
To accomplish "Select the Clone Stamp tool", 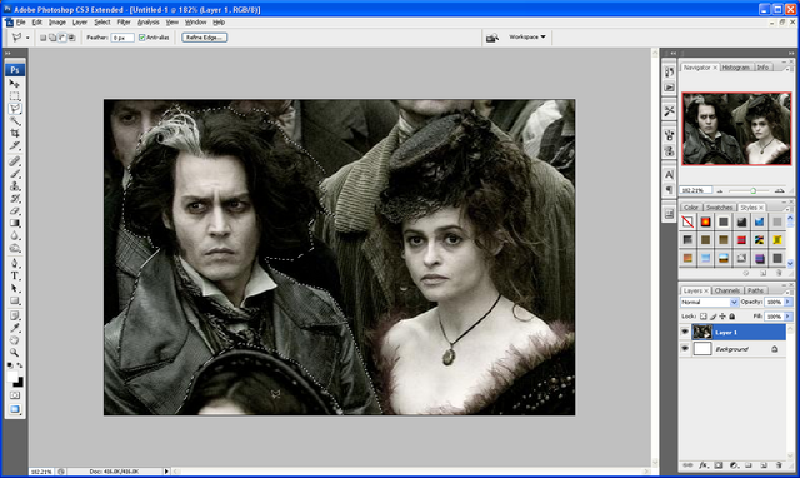I will (15, 186).
